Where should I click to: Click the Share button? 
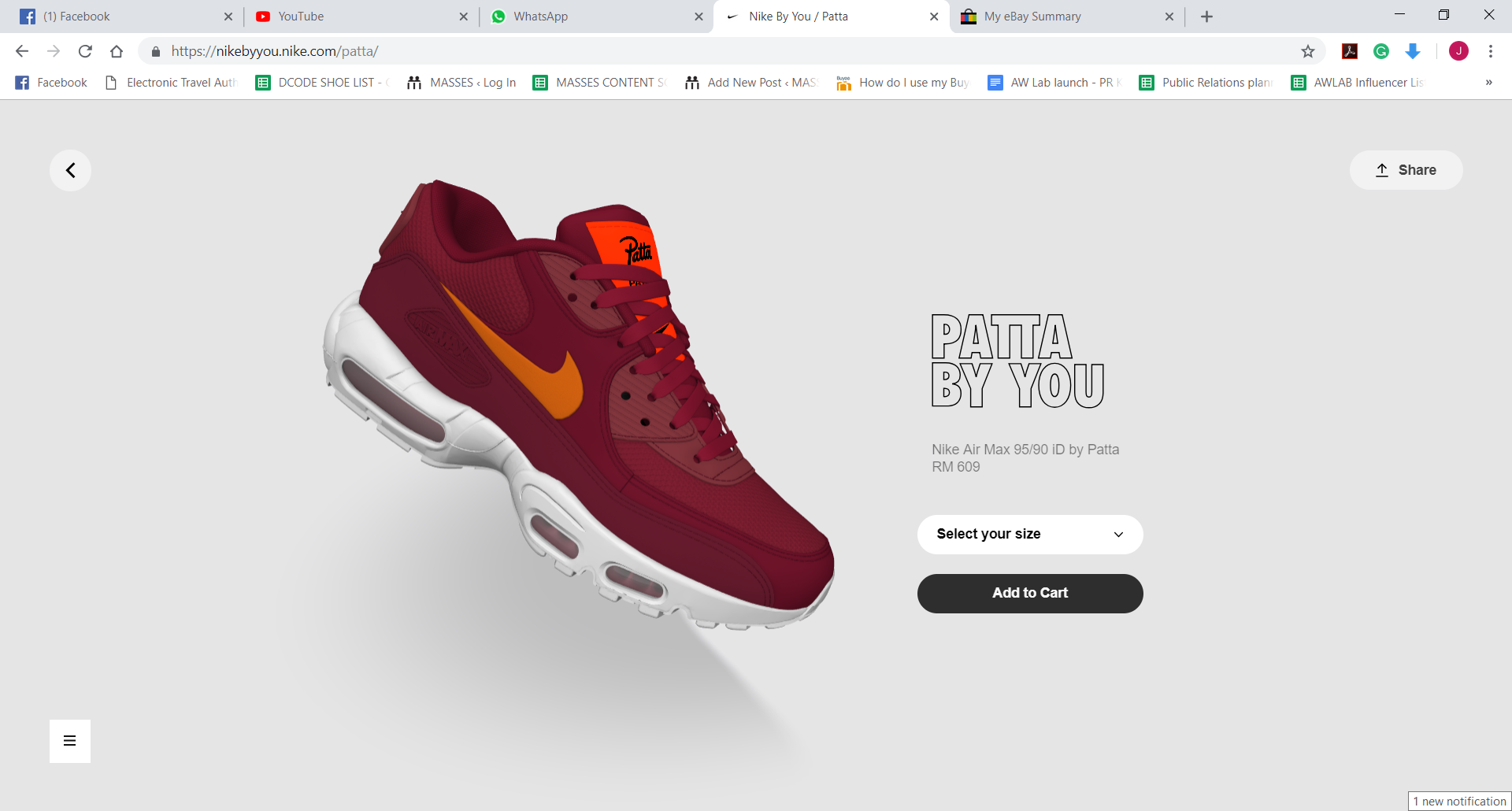(x=1406, y=170)
